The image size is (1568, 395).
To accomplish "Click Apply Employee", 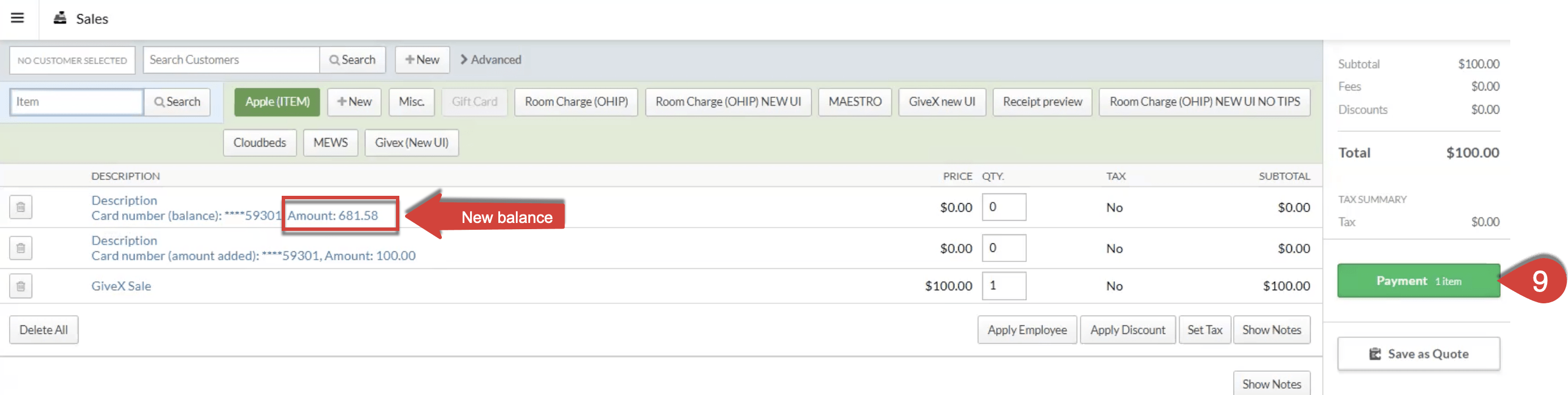I will [x=1027, y=330].
